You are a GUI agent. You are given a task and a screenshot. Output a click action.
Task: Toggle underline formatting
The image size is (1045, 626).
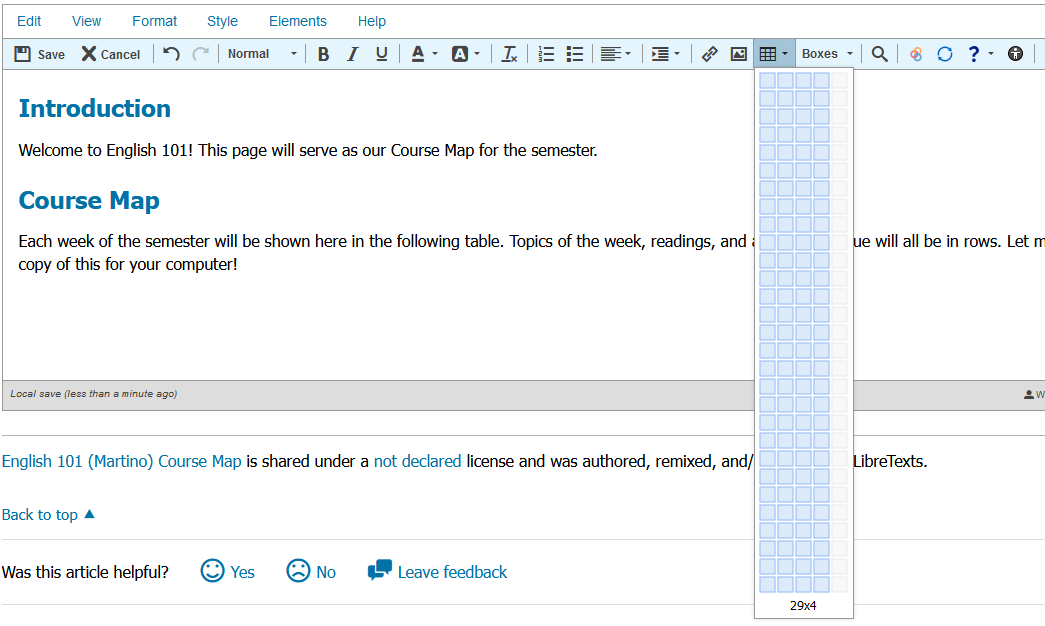click(381, 54)
